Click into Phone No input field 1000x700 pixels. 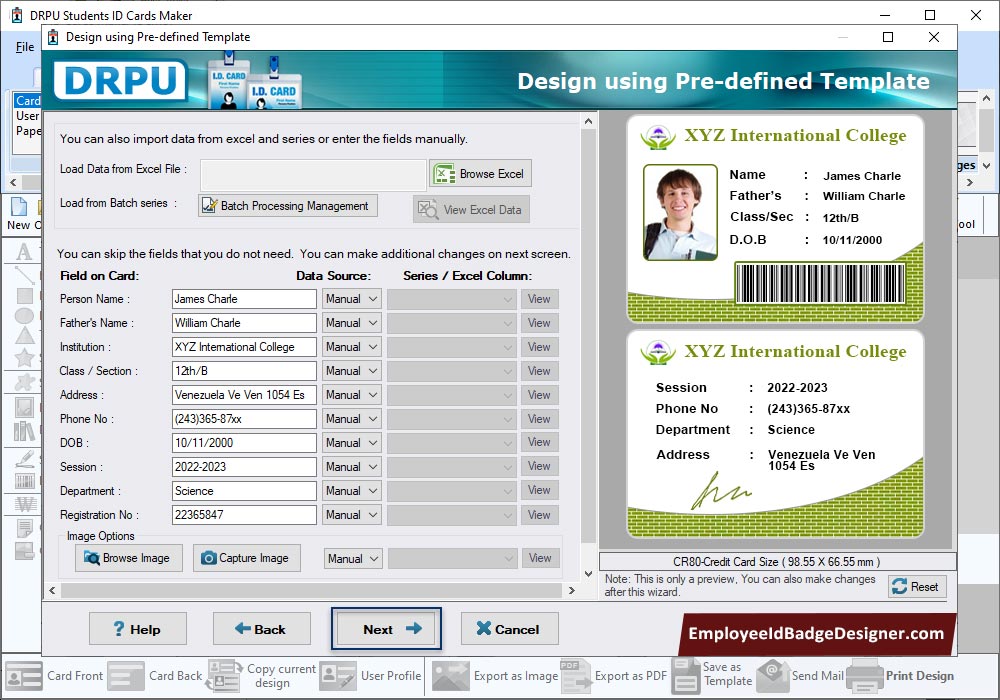244,419
